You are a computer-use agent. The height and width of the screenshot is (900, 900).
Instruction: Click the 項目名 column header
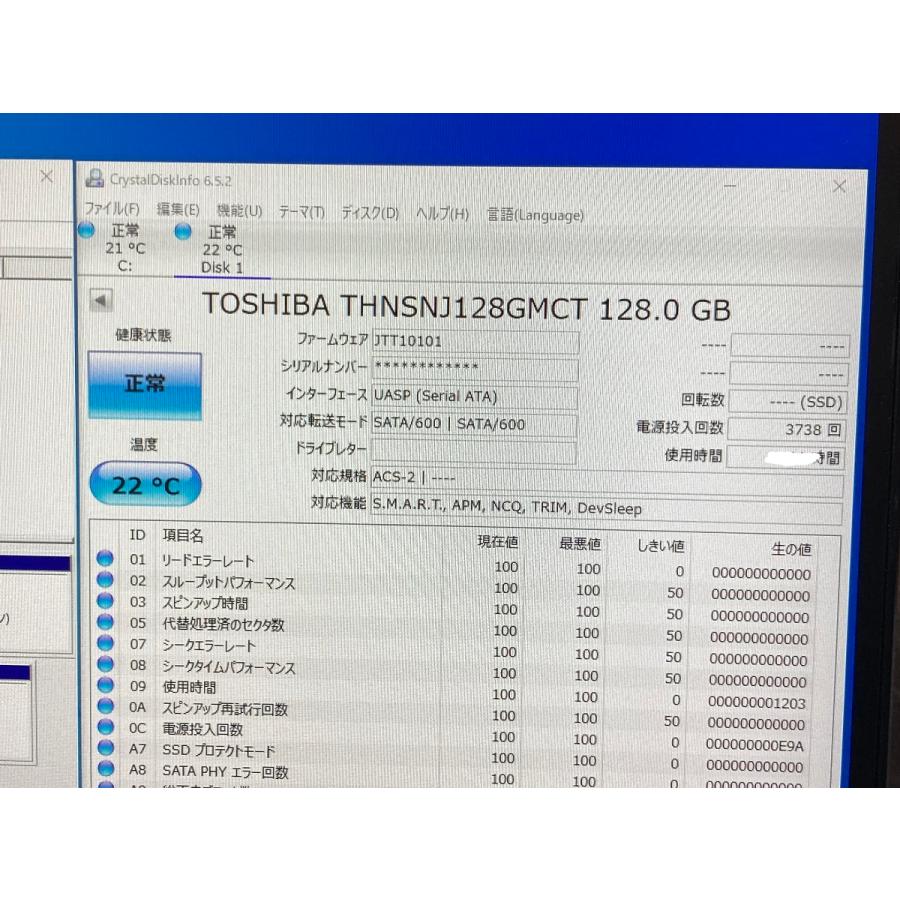[183, 536]
